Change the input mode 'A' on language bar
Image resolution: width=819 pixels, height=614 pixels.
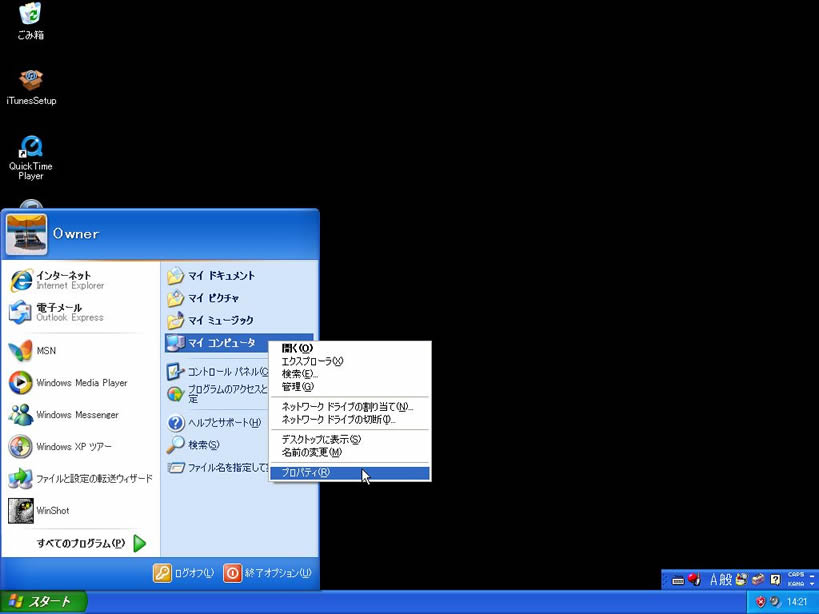(x=713, y=580)
